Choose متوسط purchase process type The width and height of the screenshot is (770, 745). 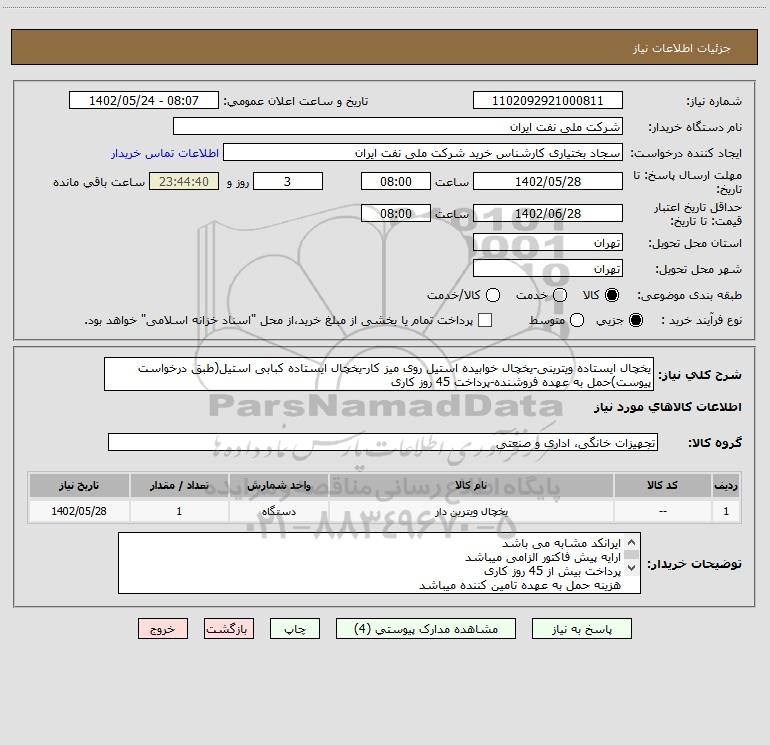click(577, 320)
